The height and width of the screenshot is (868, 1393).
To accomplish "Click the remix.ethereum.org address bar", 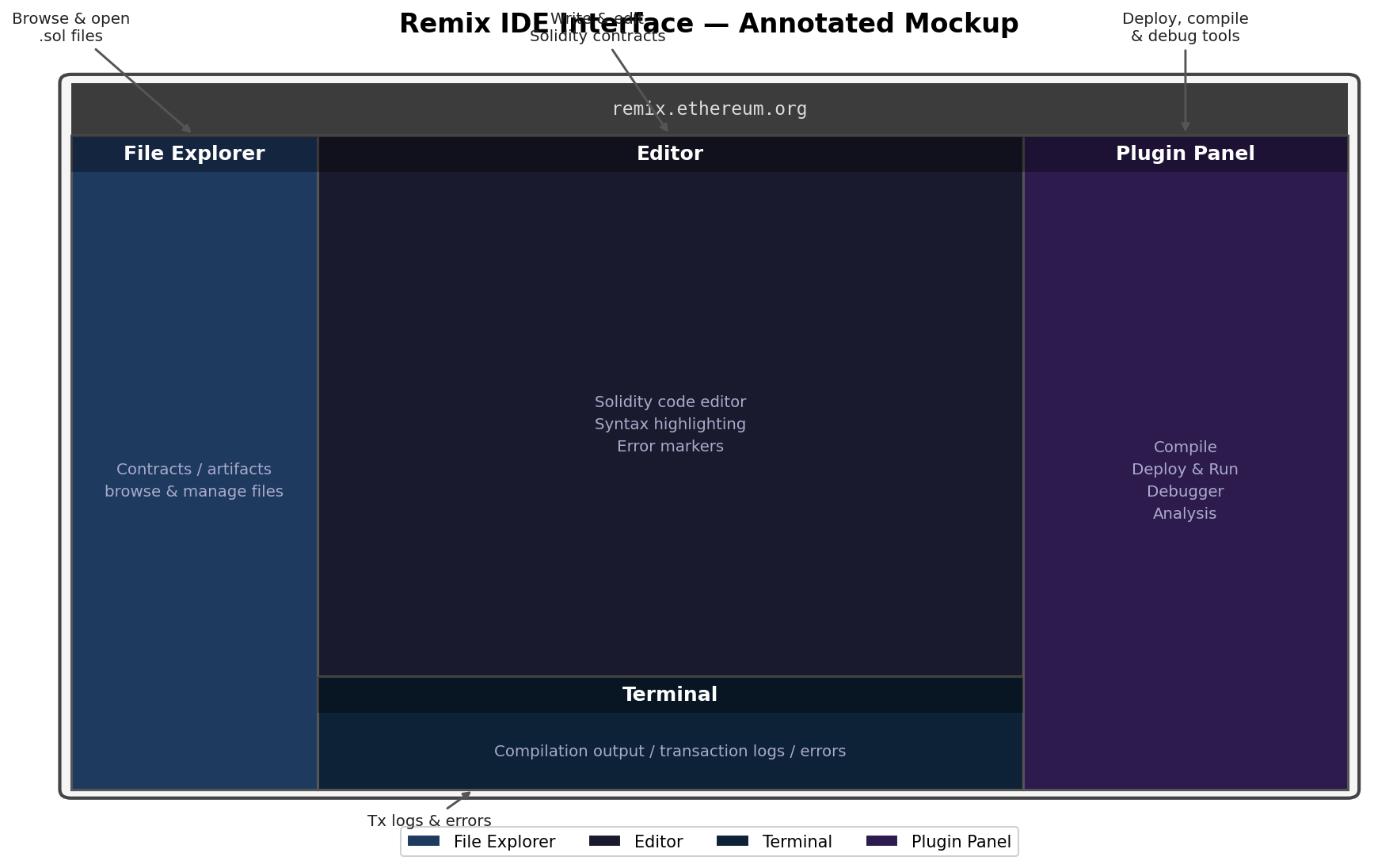I will coord(710,108).
